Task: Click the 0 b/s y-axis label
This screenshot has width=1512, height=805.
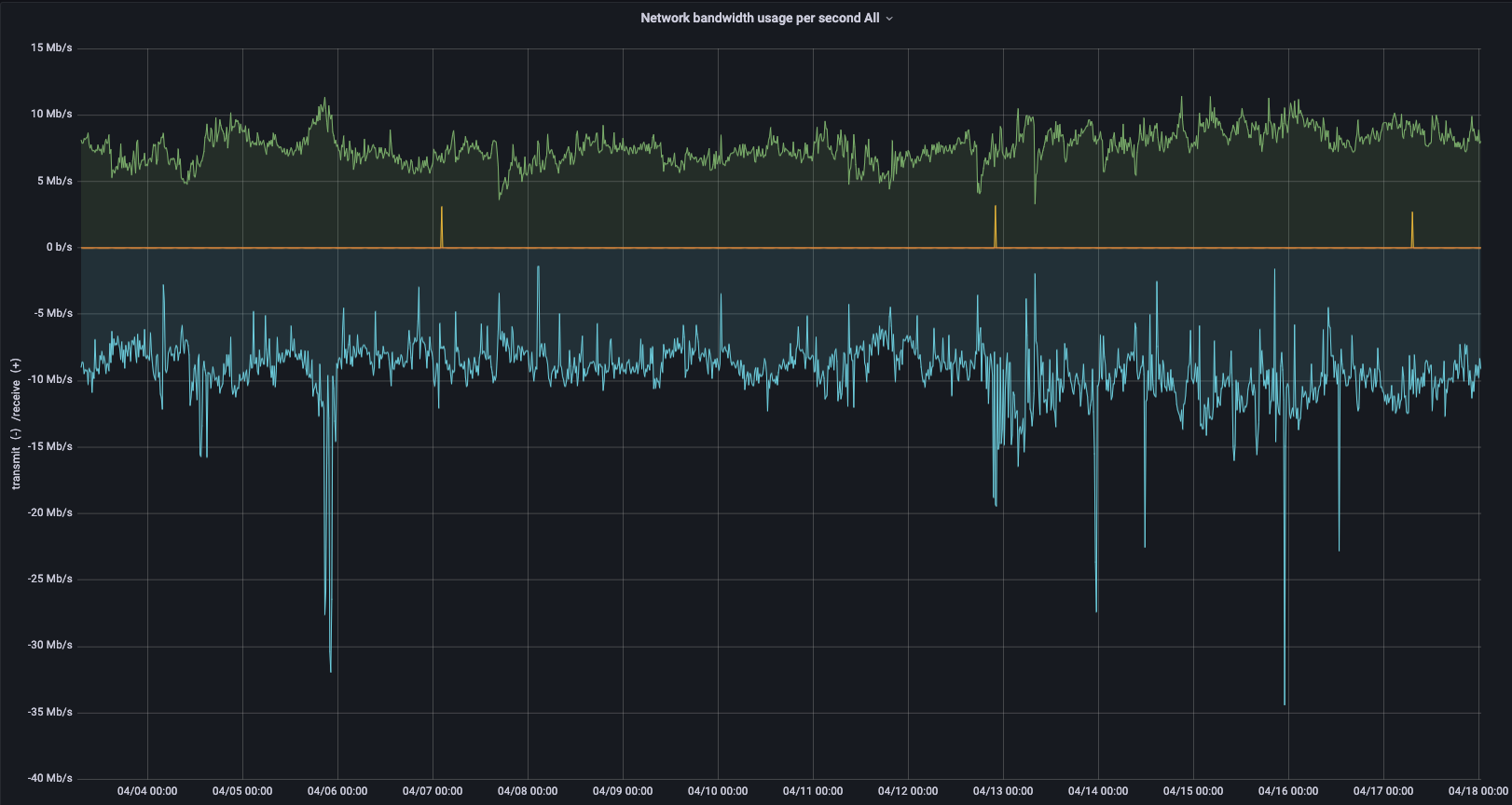Action: (60, 247)
